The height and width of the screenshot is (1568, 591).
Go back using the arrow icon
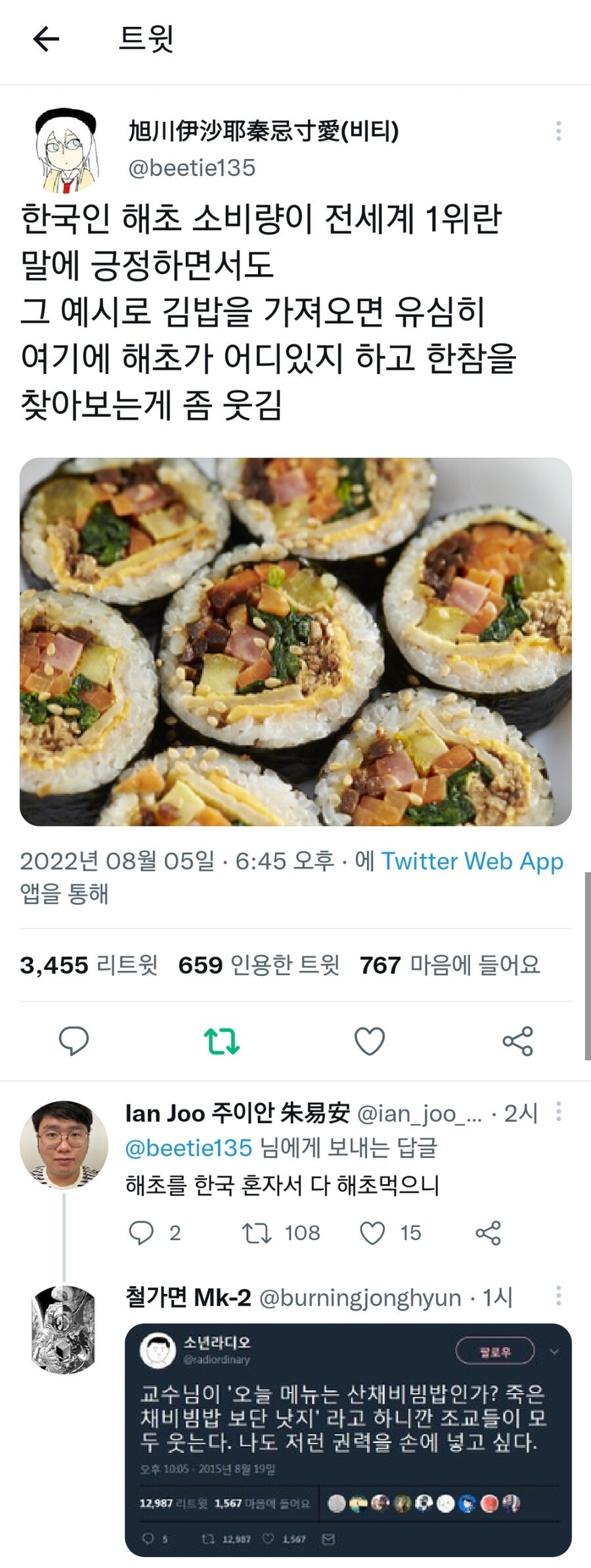click(x=46, y=39)
